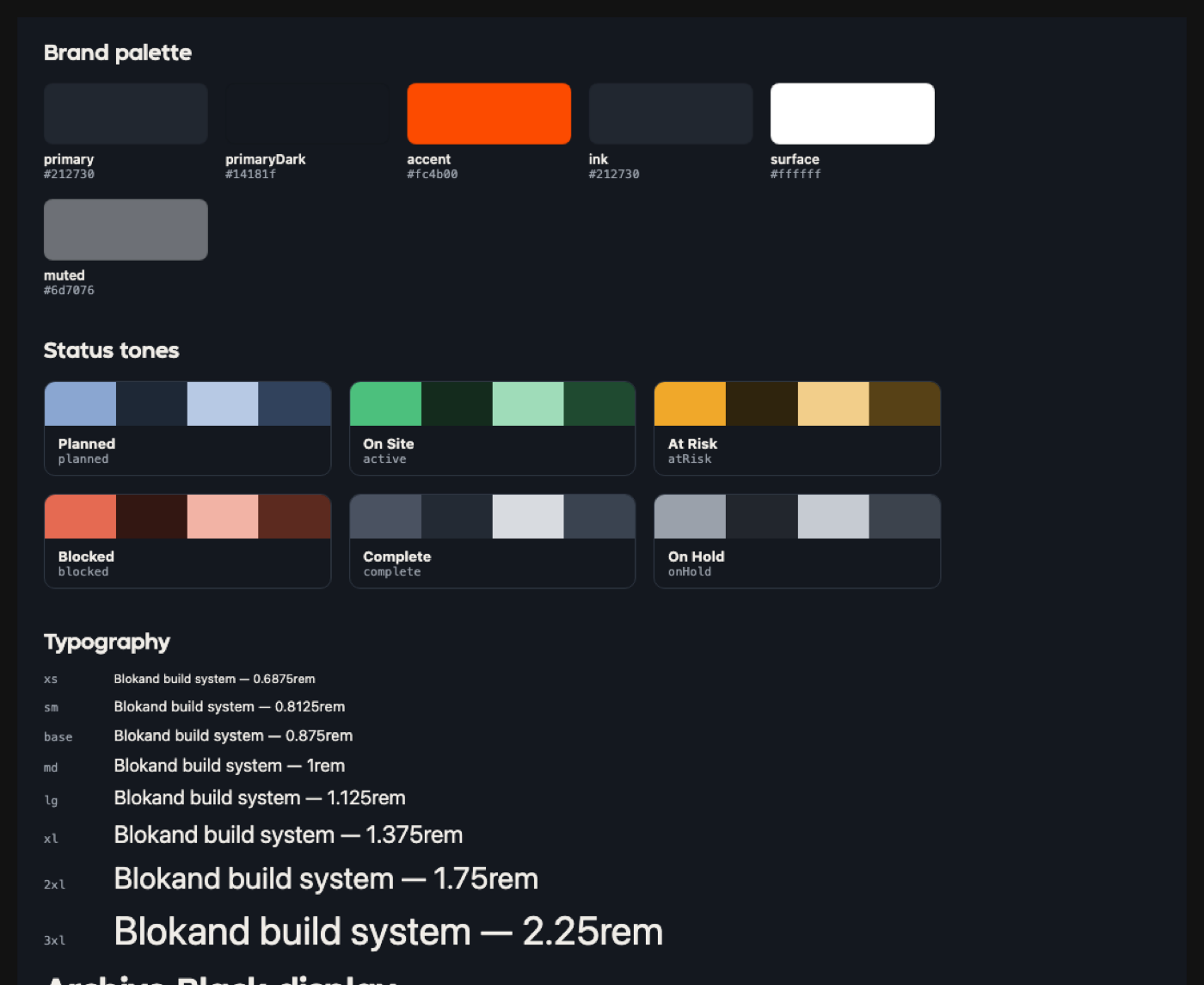Click the xl type sample 1.375rem
Image resolution: width=1204 pixels, height=985 pixels.
[x=288, y=834]
